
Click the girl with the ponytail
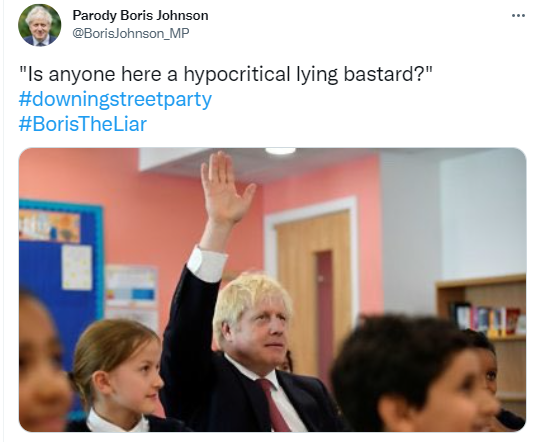click(118, 373)
